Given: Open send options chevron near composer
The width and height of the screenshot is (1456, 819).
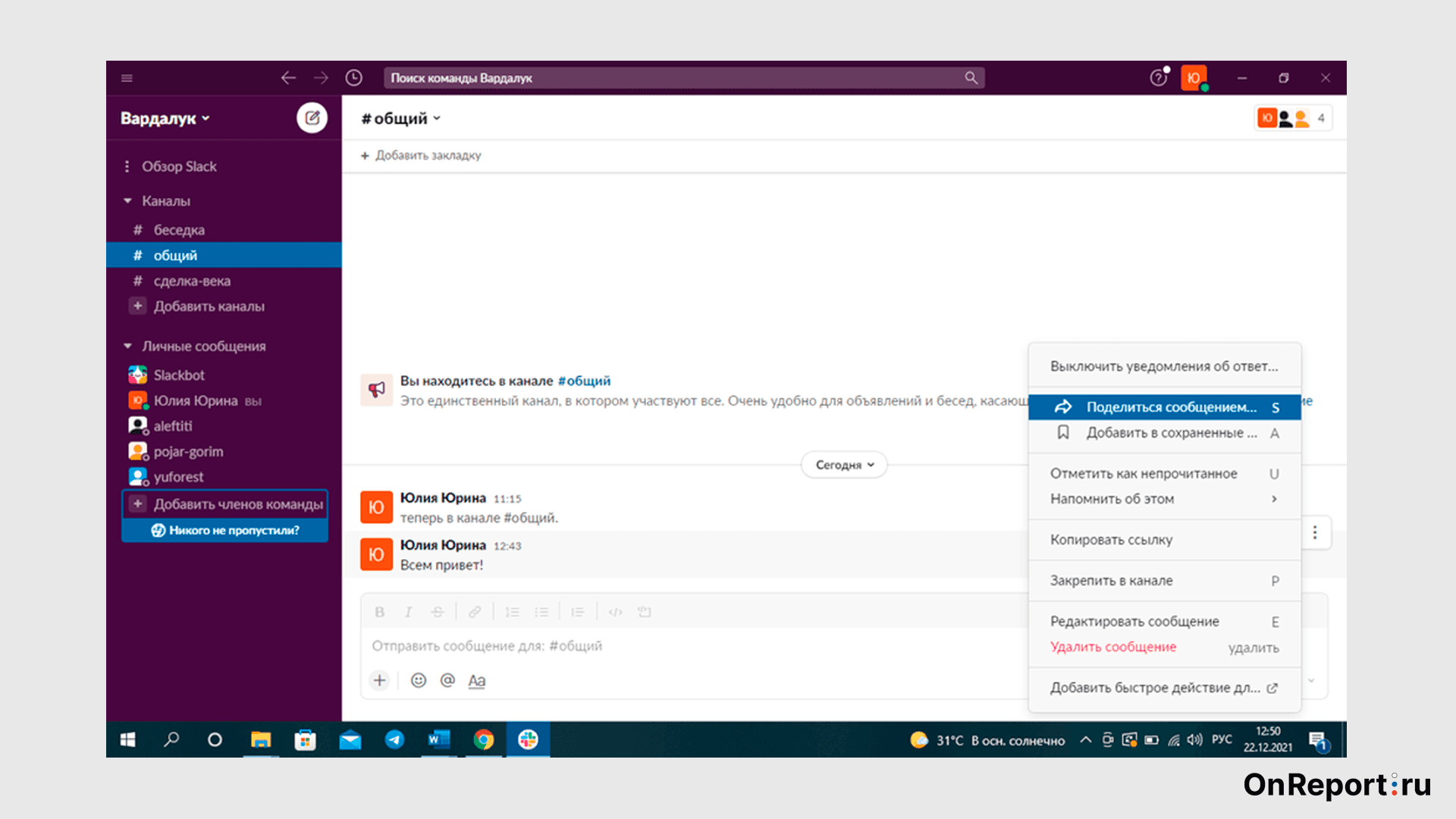Looking at the screenshot, I should [1312, 680].
